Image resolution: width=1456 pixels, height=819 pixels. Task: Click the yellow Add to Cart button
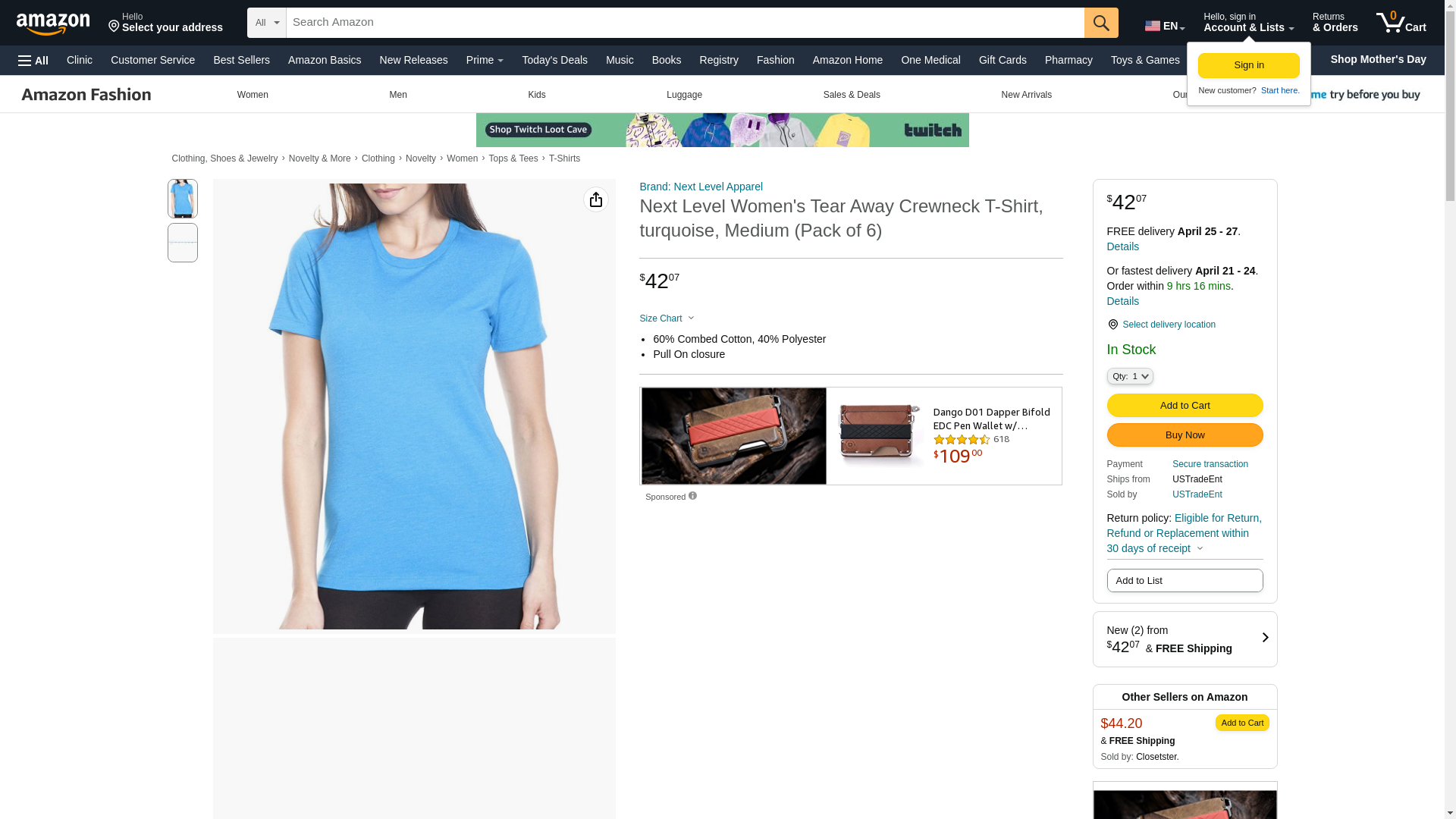[1185, 406]
